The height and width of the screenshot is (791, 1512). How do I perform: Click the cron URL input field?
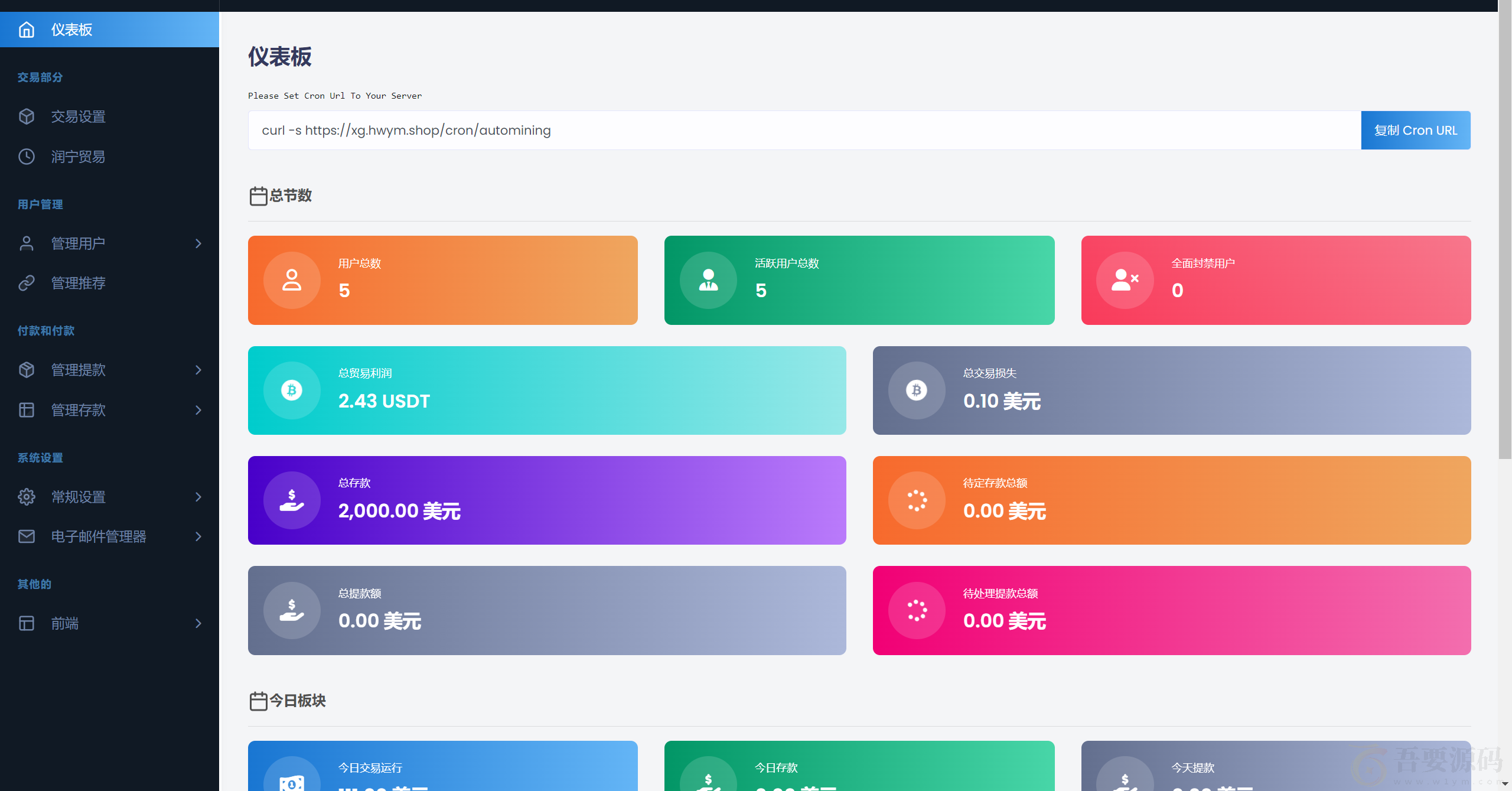[x=804, y=131]
